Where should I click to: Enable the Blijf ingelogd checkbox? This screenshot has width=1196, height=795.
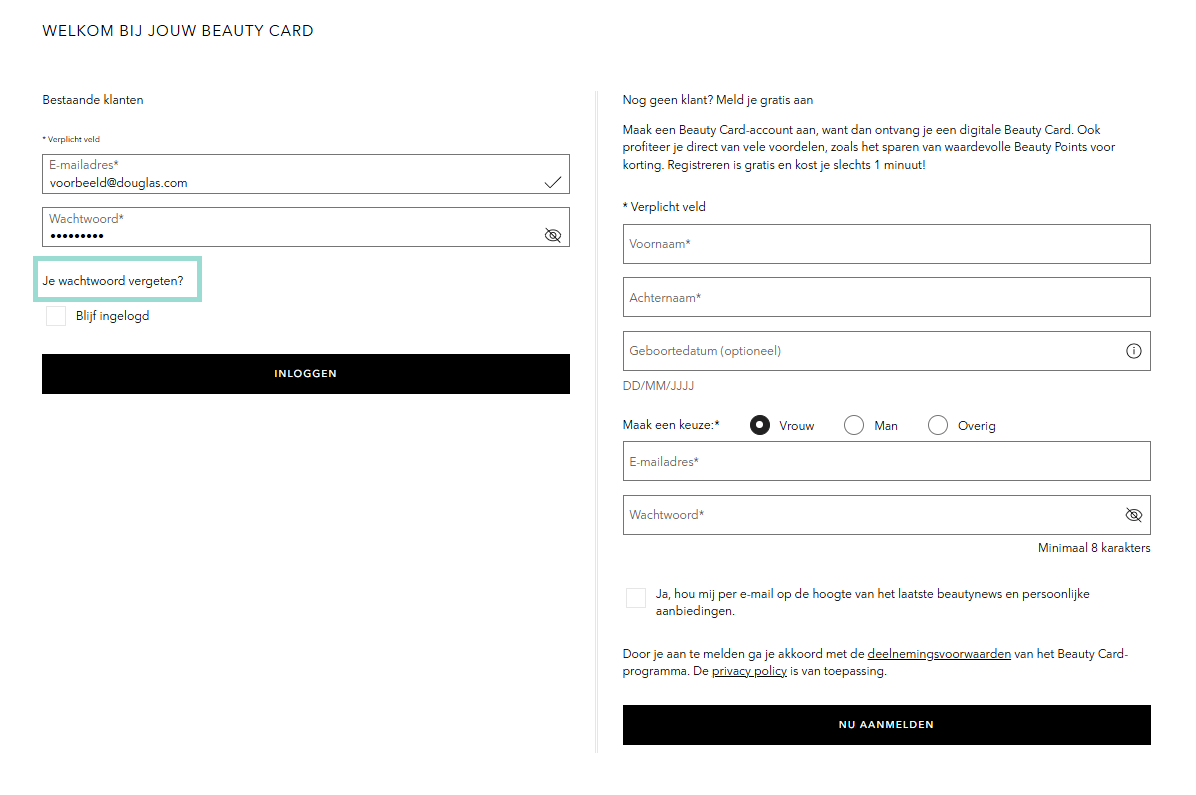click(x=55, y=315)
